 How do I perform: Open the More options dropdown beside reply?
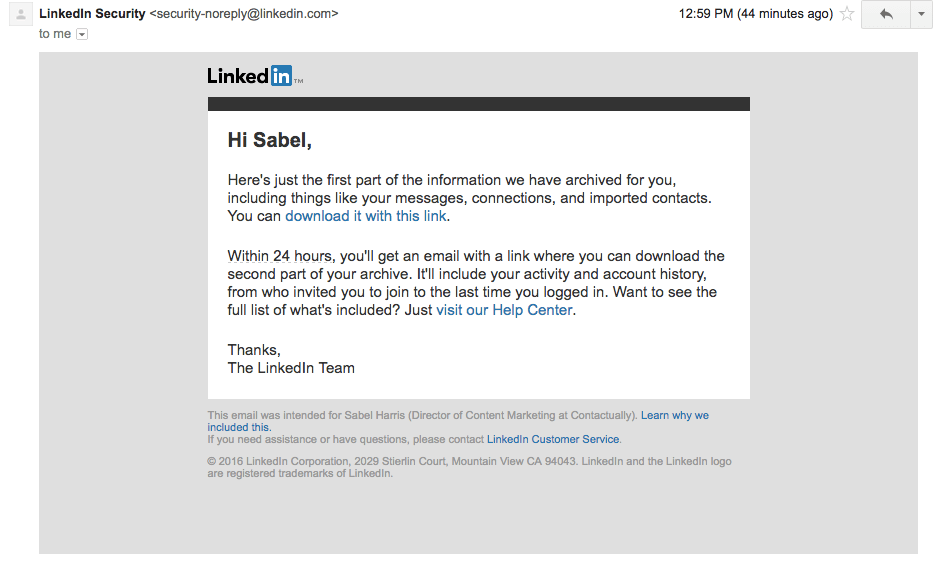(921, 14)
